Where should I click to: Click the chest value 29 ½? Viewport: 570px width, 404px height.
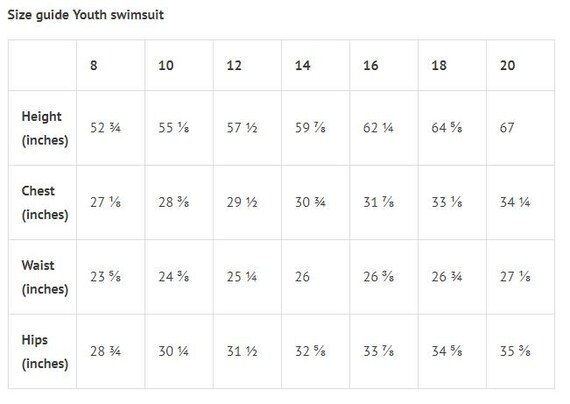(242, 202)
